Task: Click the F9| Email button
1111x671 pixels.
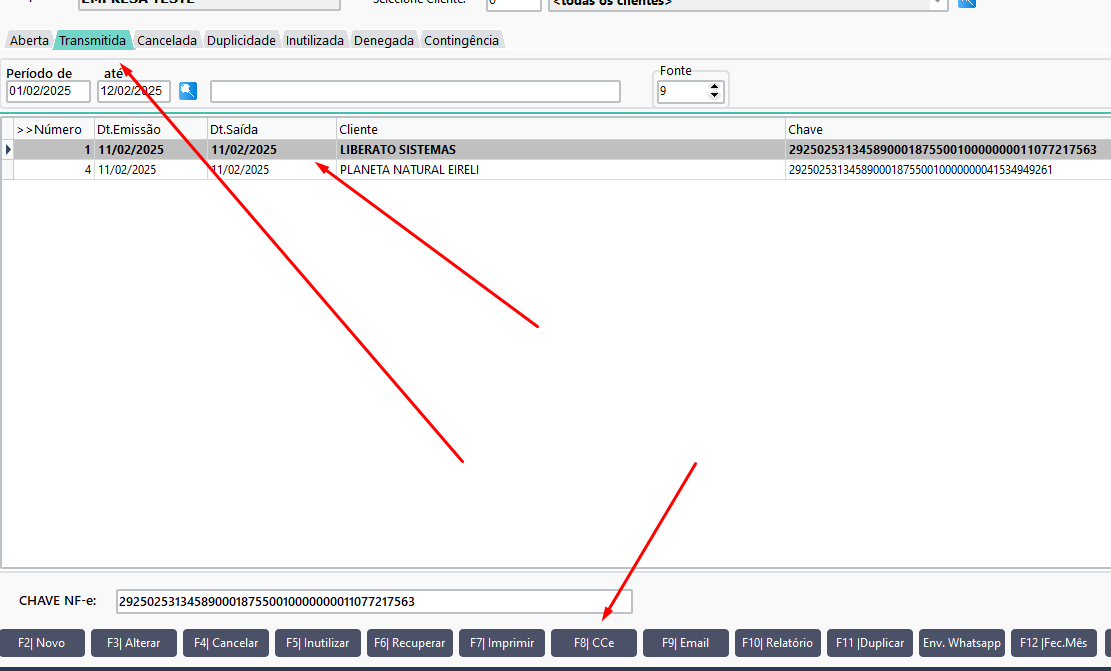Action: click(x=686, y=643)
